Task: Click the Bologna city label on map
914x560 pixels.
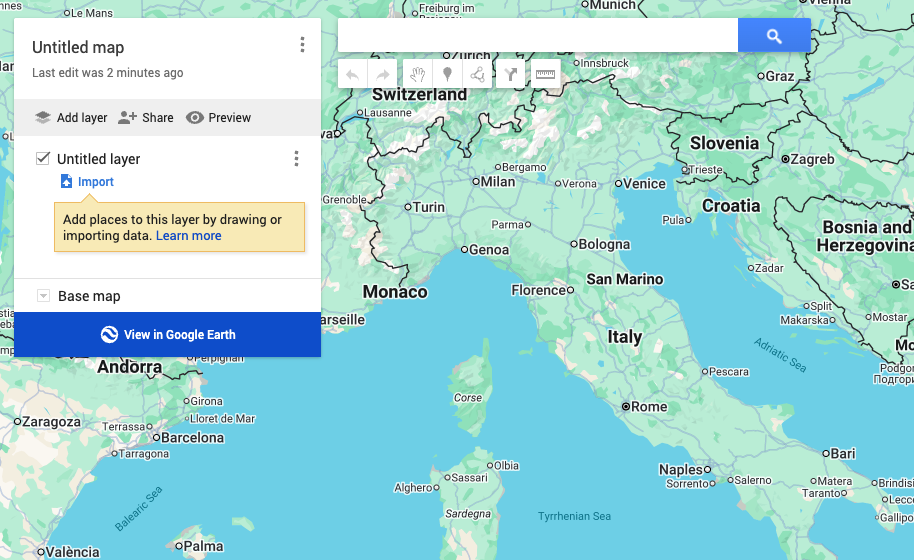Action: click(x=604, y=244)
